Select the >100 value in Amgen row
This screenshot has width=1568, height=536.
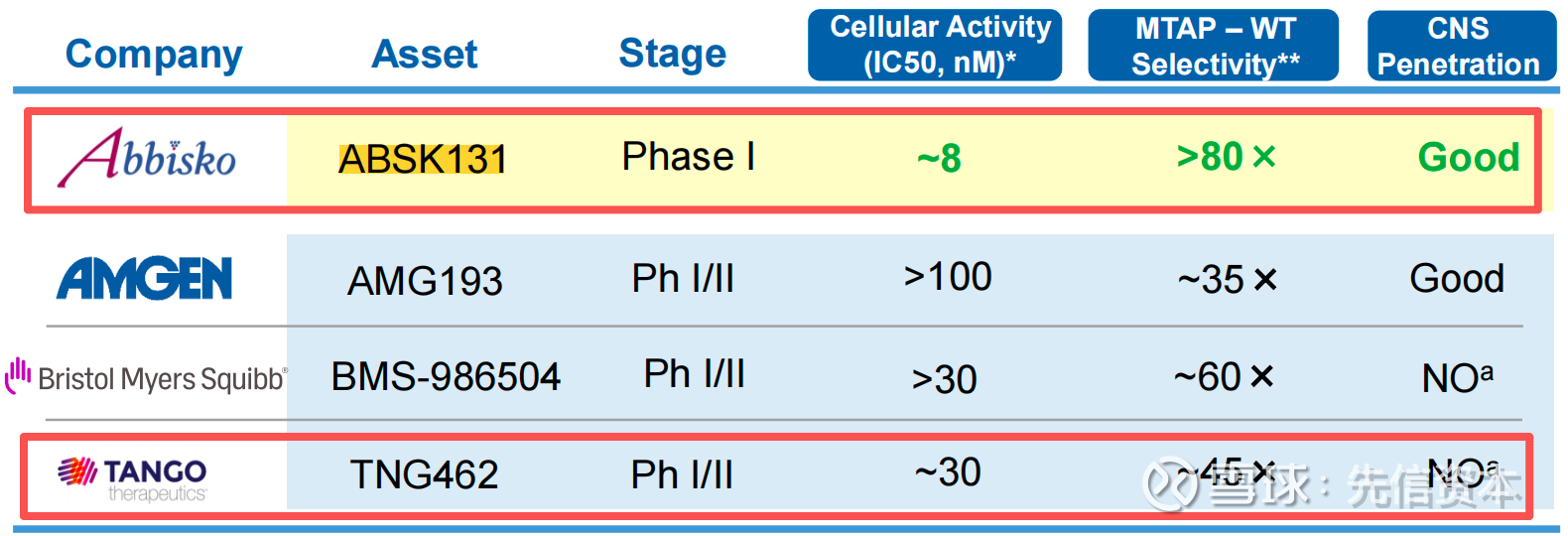pos(948,277)
